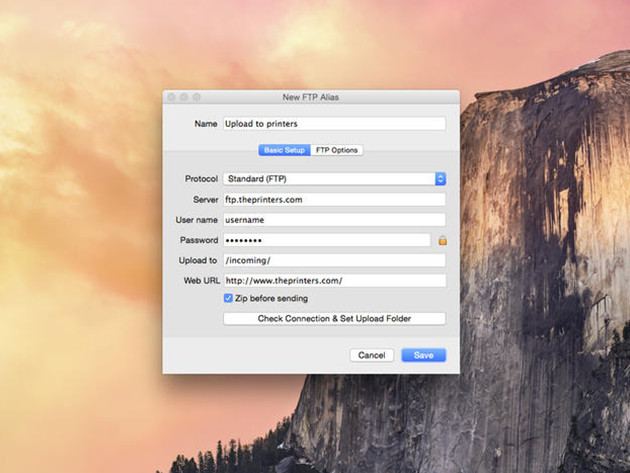Viewport: 630px width, 473px height.
Task: Focus the Web URL field
Action: 333,281
